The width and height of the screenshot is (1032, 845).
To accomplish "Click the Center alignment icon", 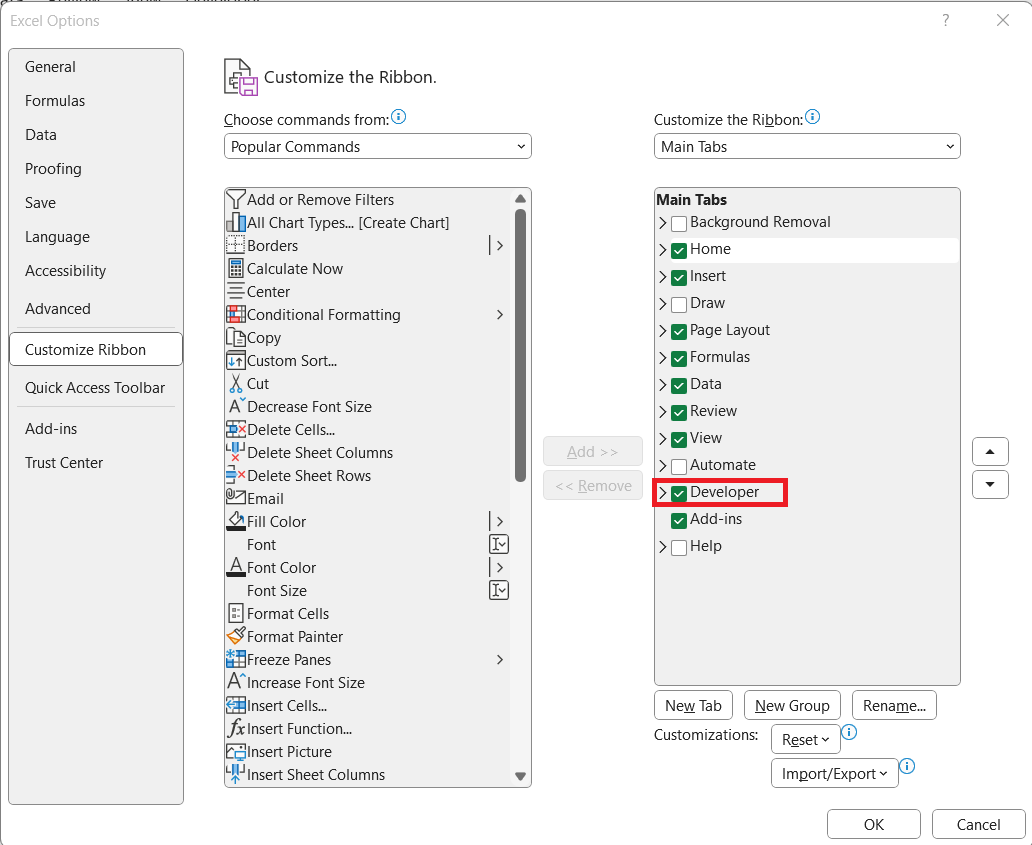I will [236, 292].
